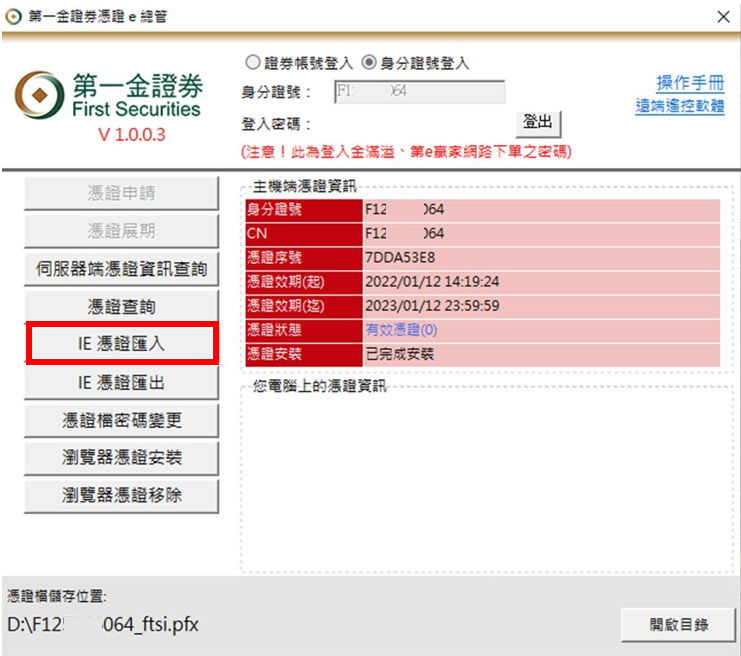This screenshot has height=656, width=741.
Task: Select 身分證號登入 radio button
Action: pos(369,63)
